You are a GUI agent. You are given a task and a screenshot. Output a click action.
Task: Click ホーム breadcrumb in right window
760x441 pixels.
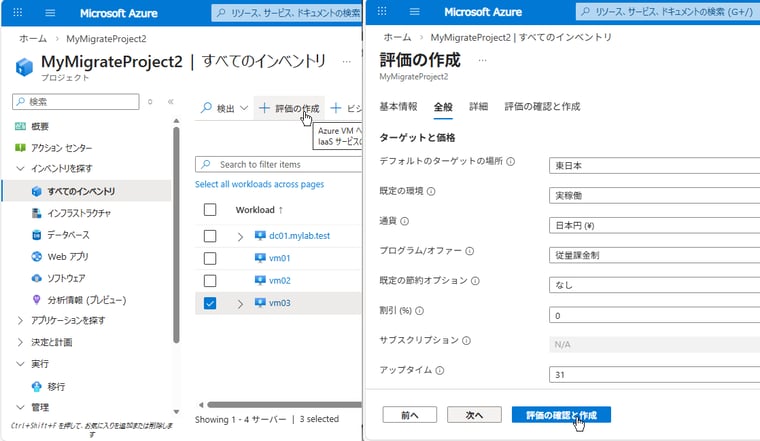point(397,37)
